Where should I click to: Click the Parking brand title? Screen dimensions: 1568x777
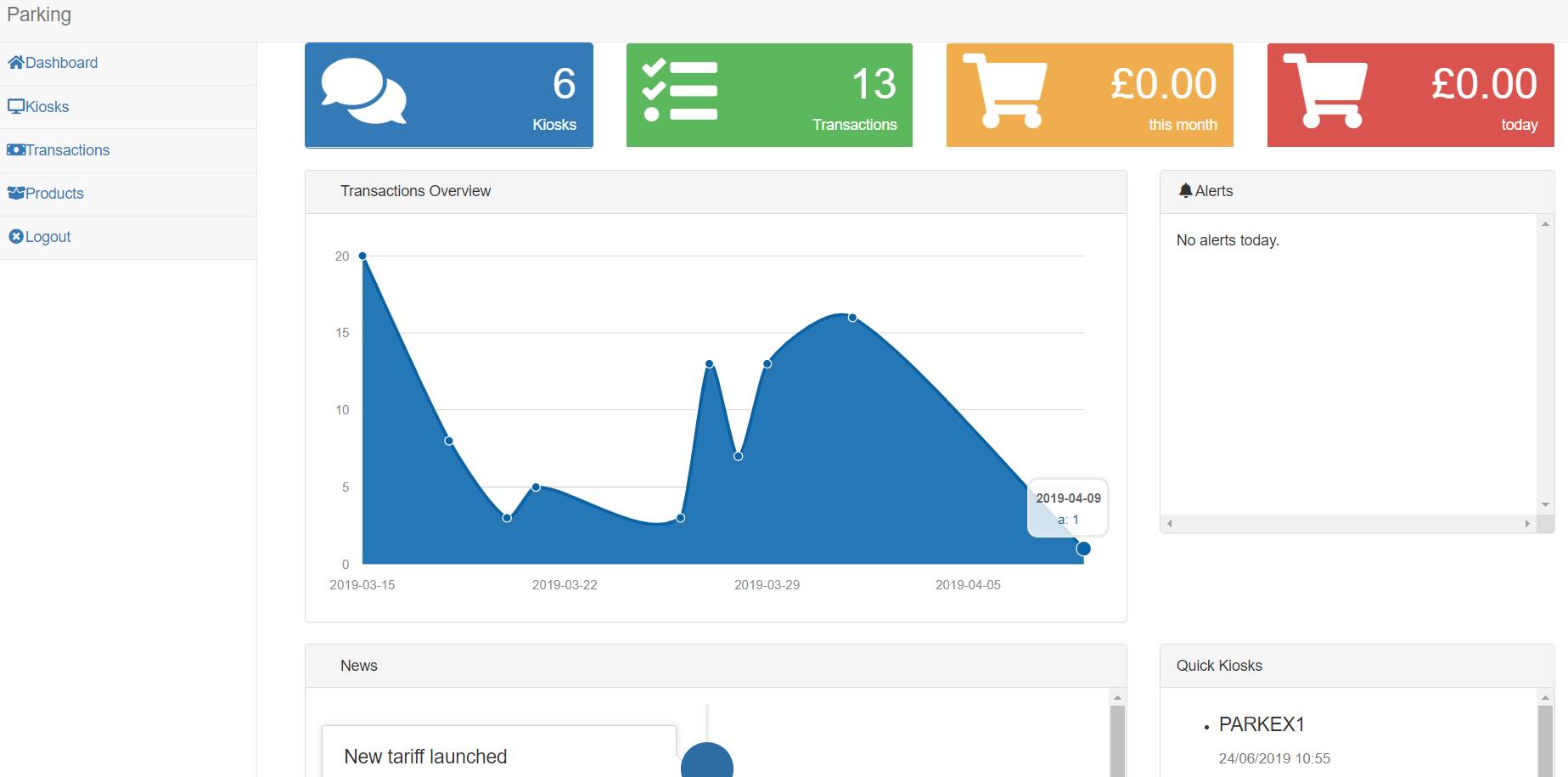coord(39,14)
